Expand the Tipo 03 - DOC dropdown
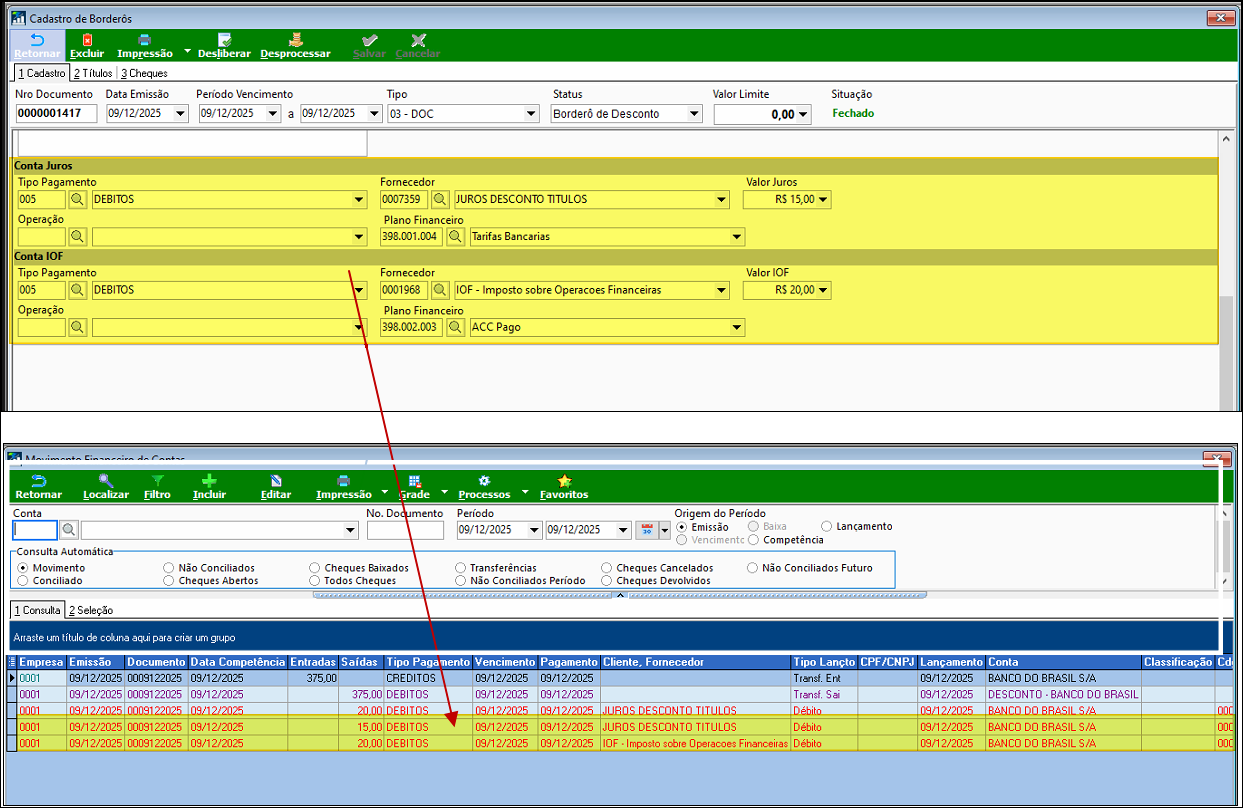 [x=531, y=114]
